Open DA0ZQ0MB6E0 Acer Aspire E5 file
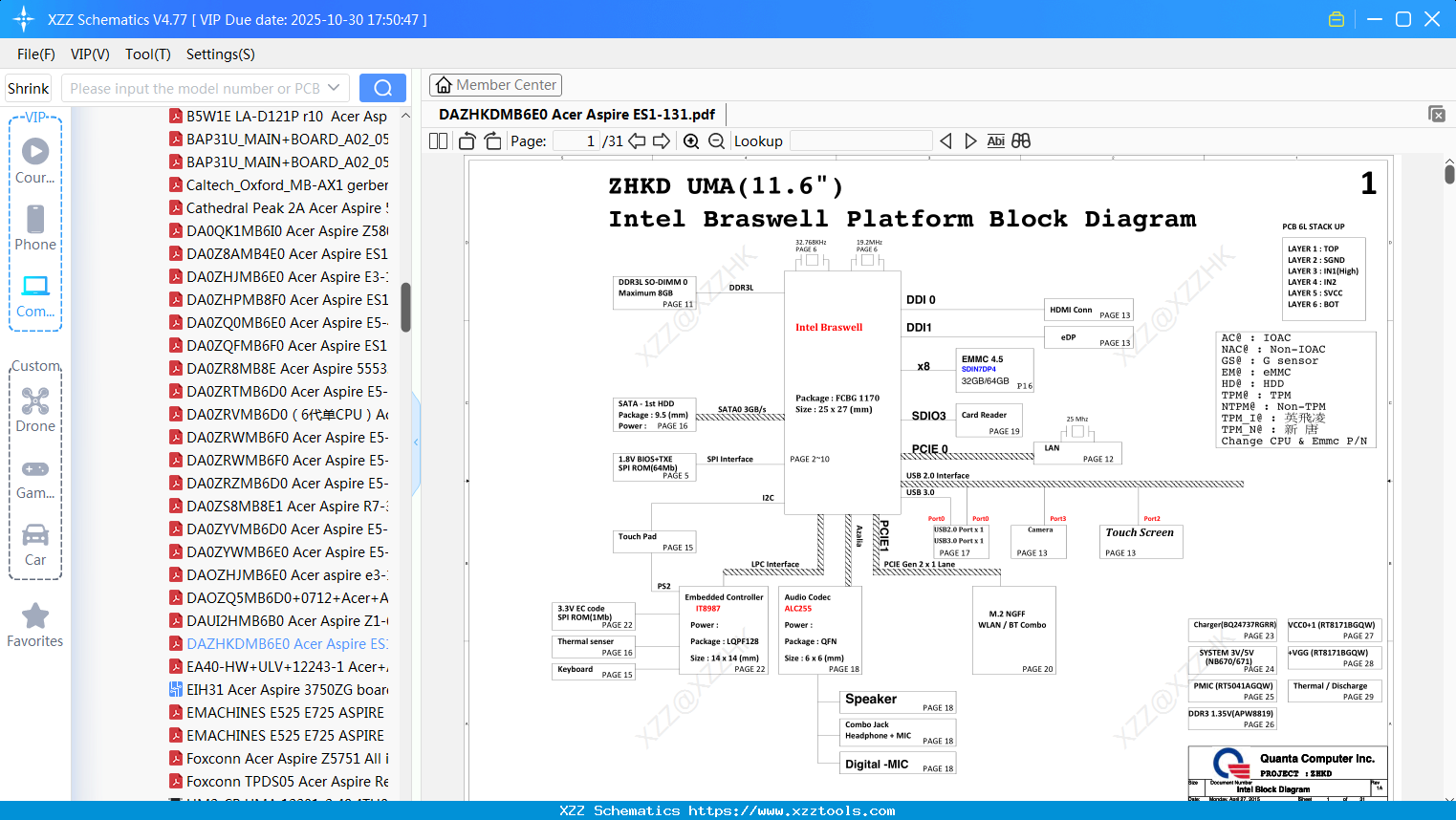 [278, 323]
